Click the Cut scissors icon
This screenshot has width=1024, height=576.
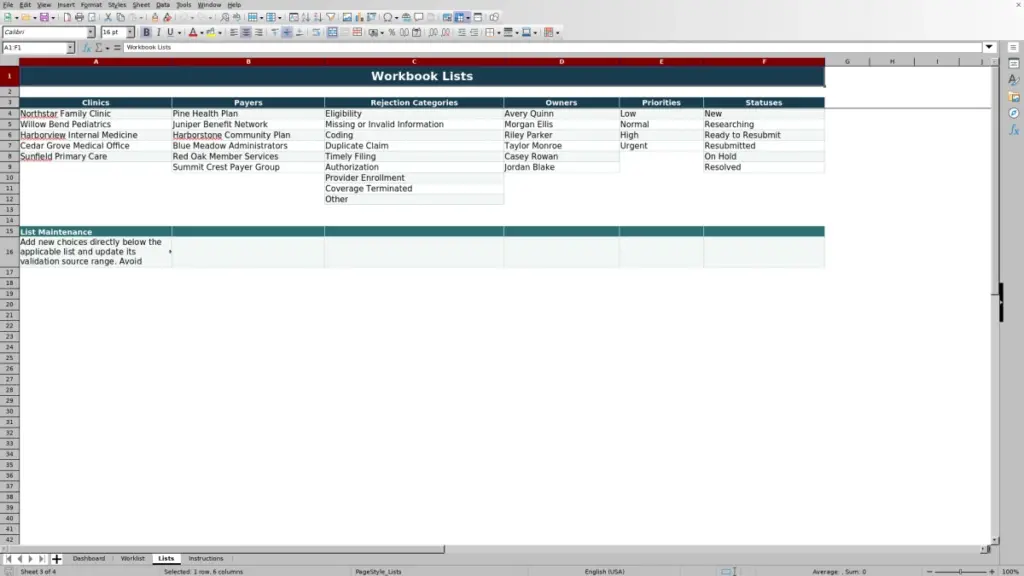click(x=108, y=18)
